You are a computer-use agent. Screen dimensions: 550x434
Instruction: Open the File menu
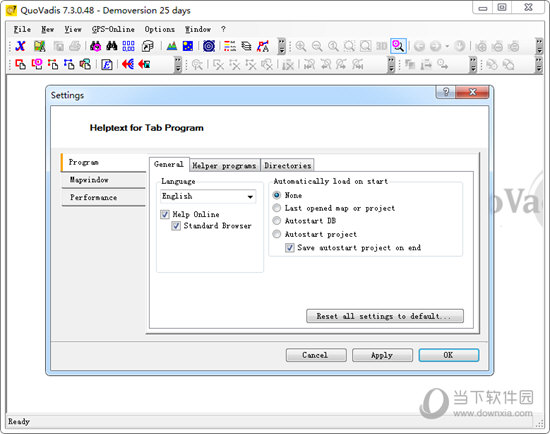pos(22,29)
